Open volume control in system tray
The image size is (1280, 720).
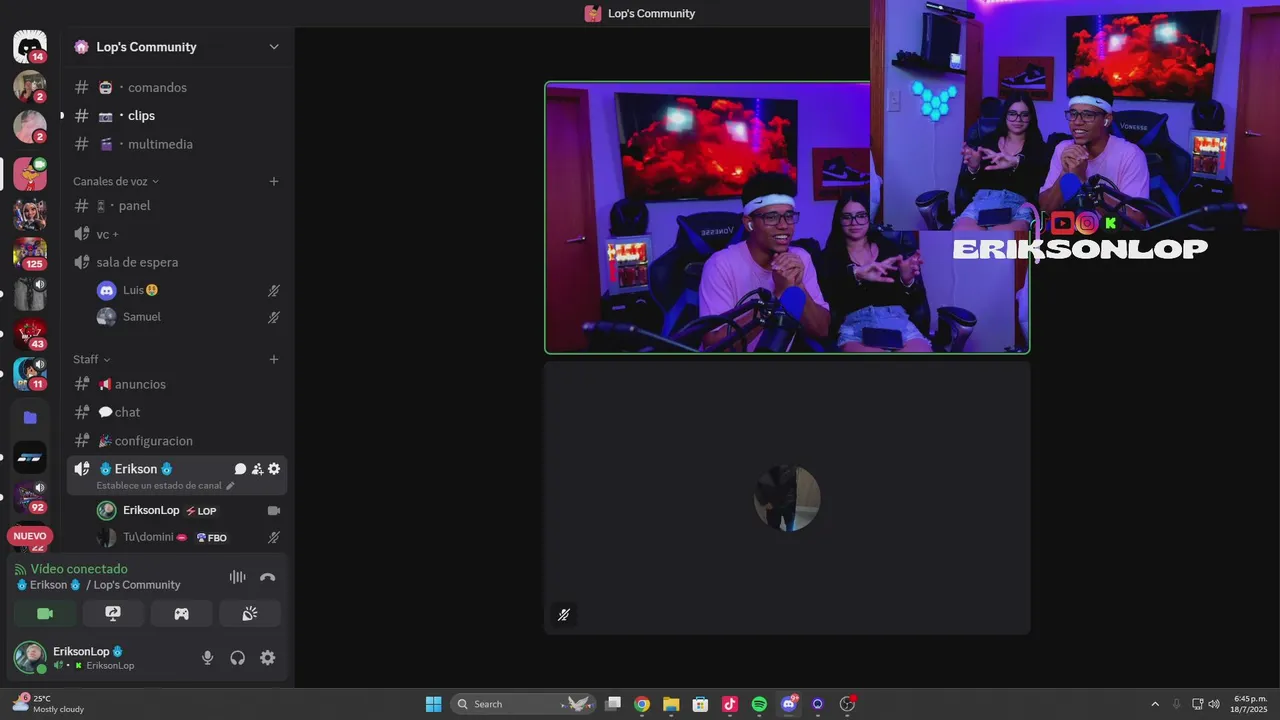coord(1214,704)
